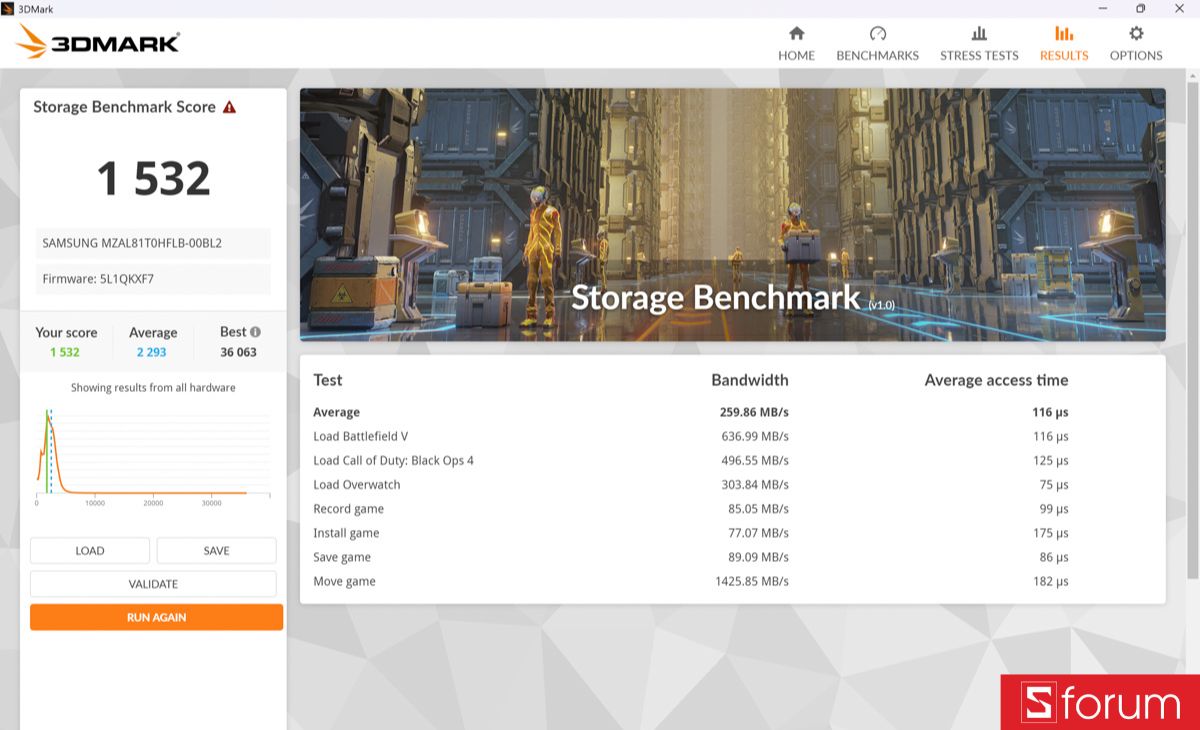Viewport: 1200px width, 730px height.
Task: Click Average score value 2 293
Action: (152, 352)
